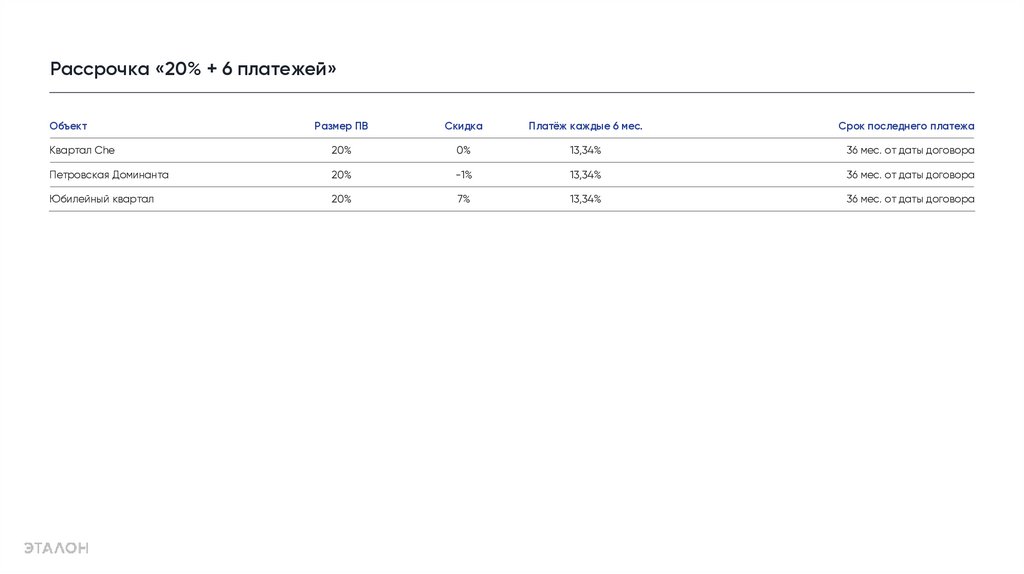This screenshot has width=1024, height=574.
Task: Click the Скидка column header
Action: click(x=463, y=126)
